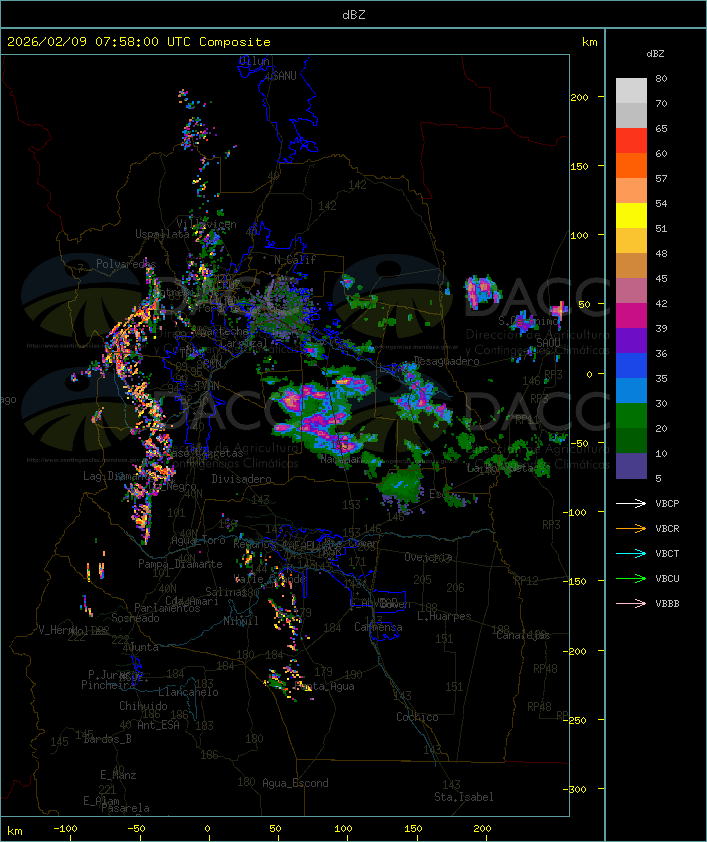This screenshot has width=707, height=842.
Task: Click the VBCU legend label
Action: tap(667, 578)
